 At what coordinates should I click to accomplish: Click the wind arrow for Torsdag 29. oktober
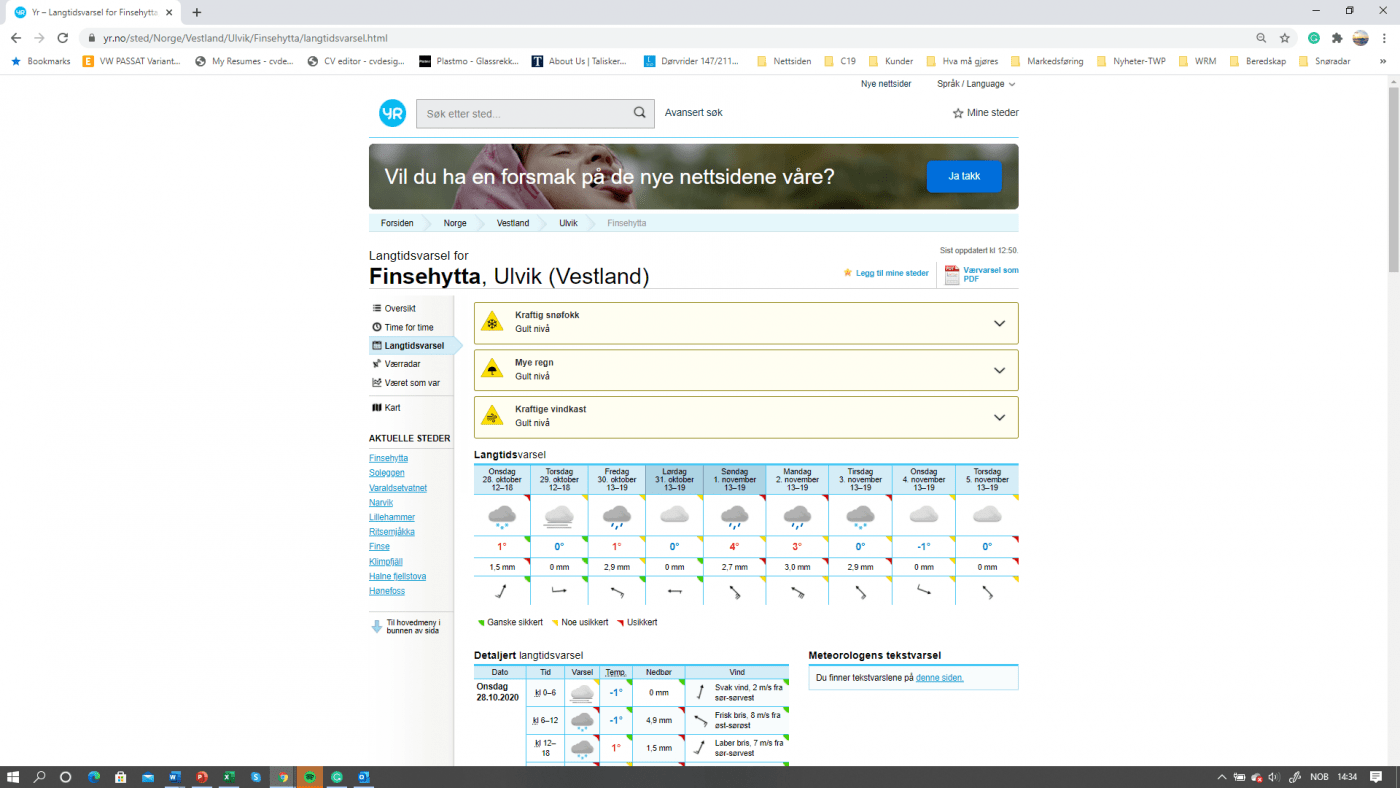click(559, 591)
